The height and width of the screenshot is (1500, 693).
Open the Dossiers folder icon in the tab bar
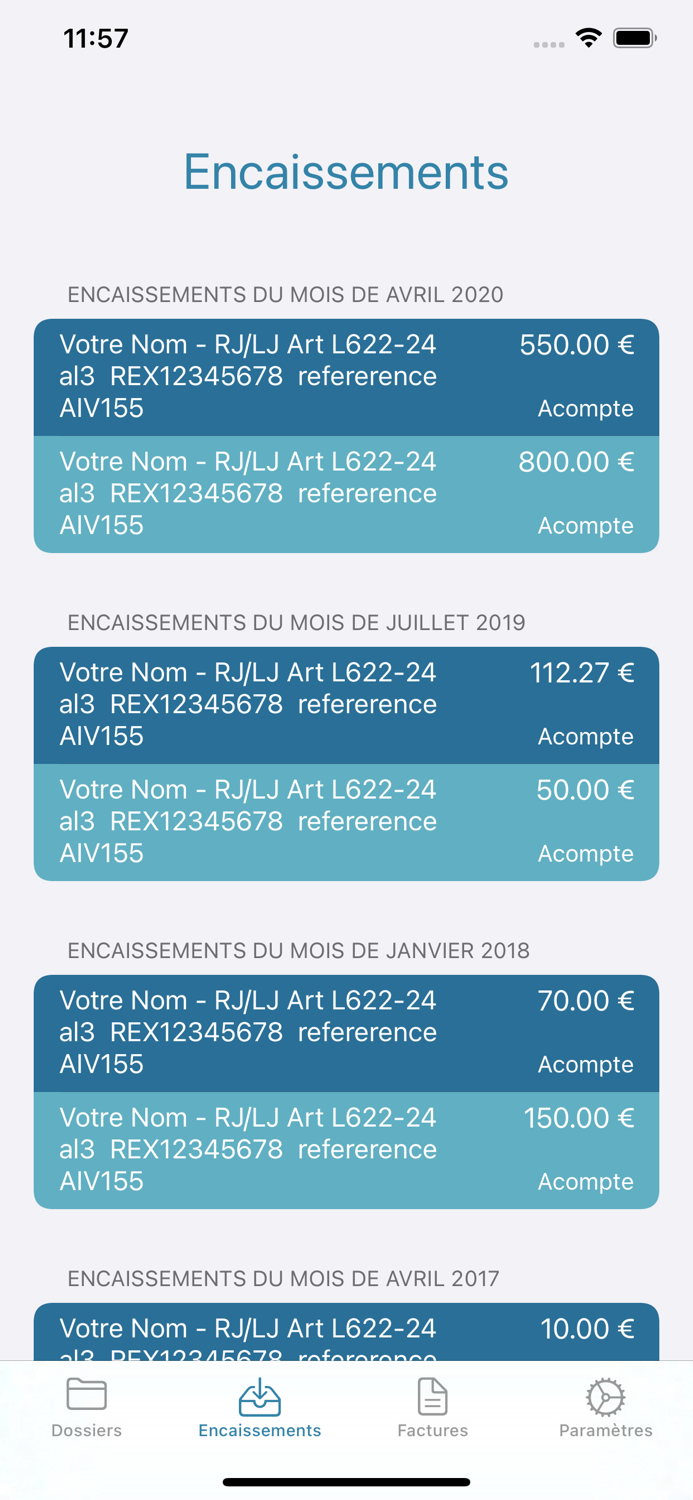[x=86, y=1400]
